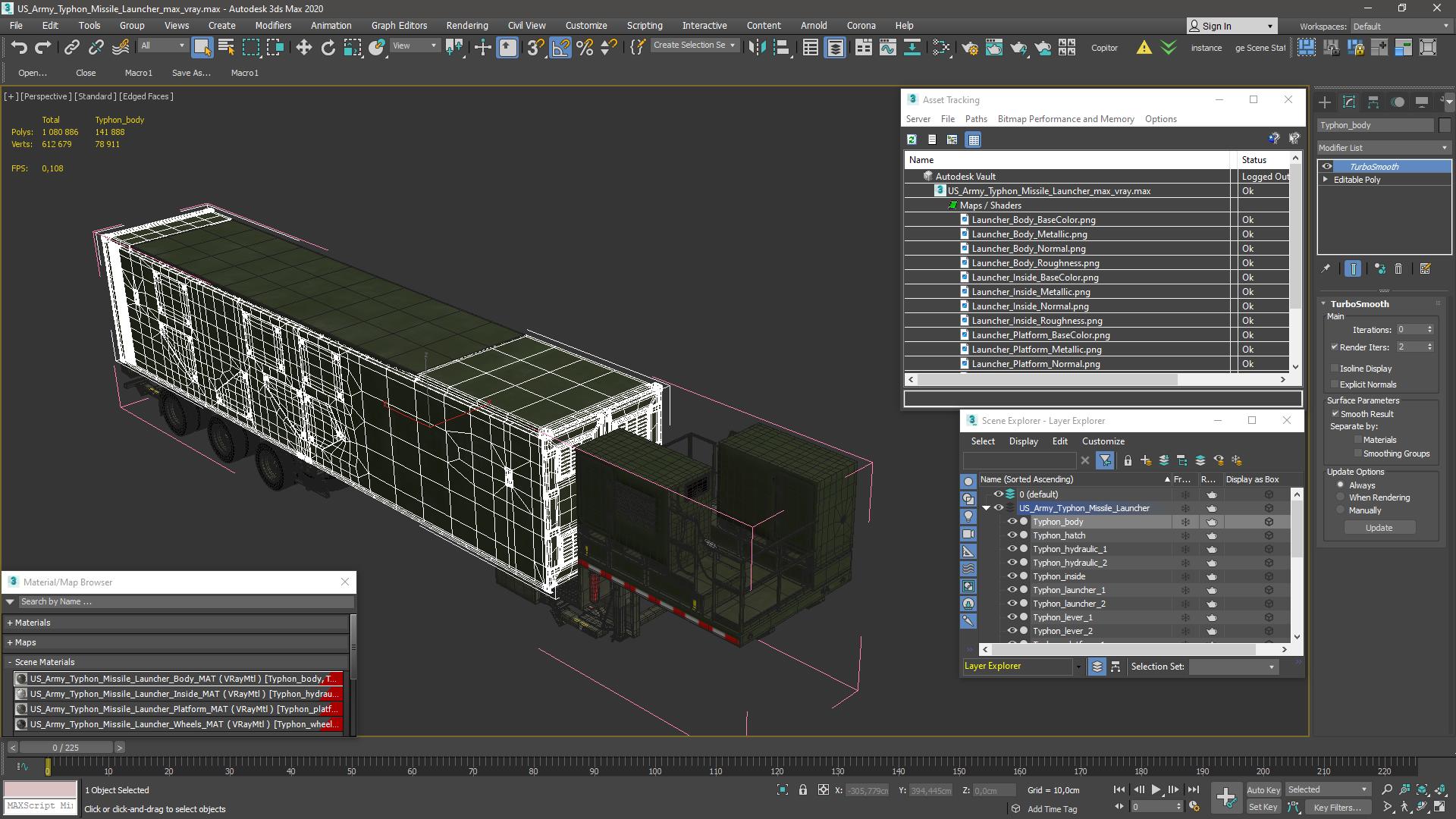Image resolution: width=1456 pixels, height=819 pixels.
Task: Enable Isoline Display checkbox
Action: click(x=1335, y=369)
